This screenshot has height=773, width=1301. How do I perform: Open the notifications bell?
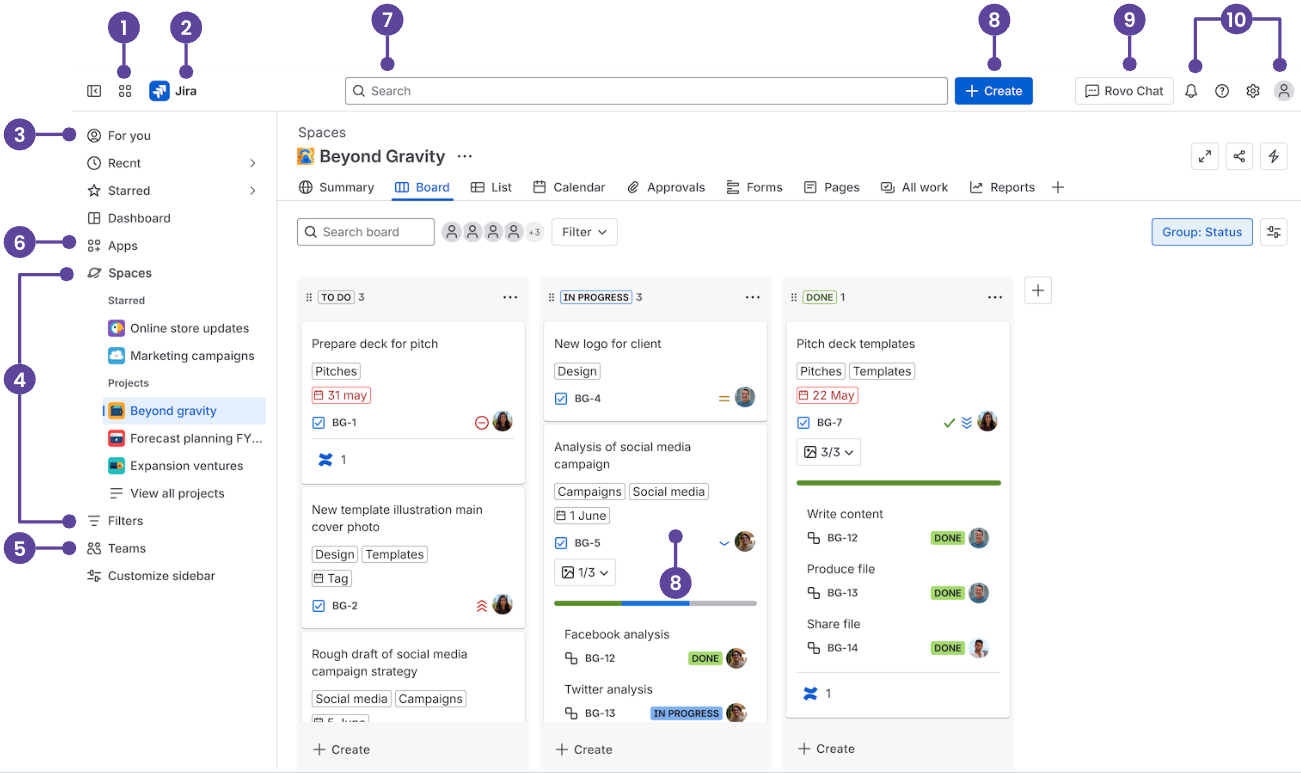coord(1190,90)
